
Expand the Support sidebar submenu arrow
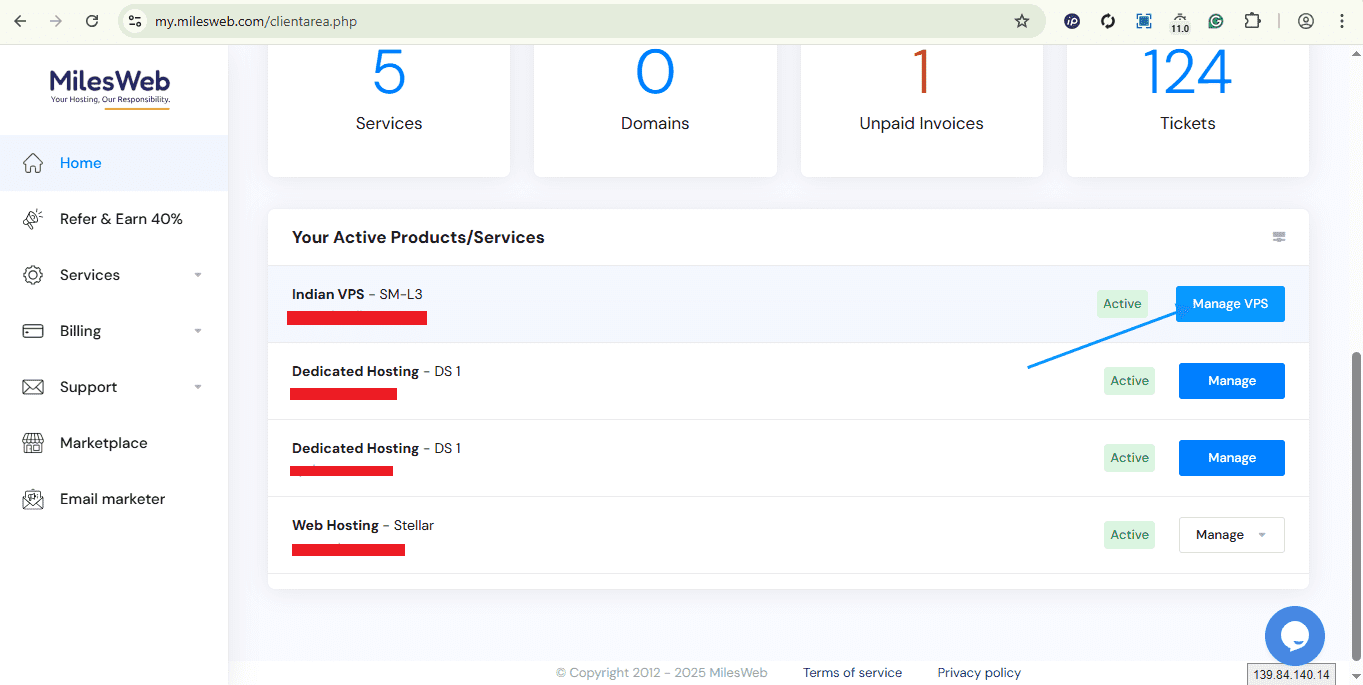[198, 387]
